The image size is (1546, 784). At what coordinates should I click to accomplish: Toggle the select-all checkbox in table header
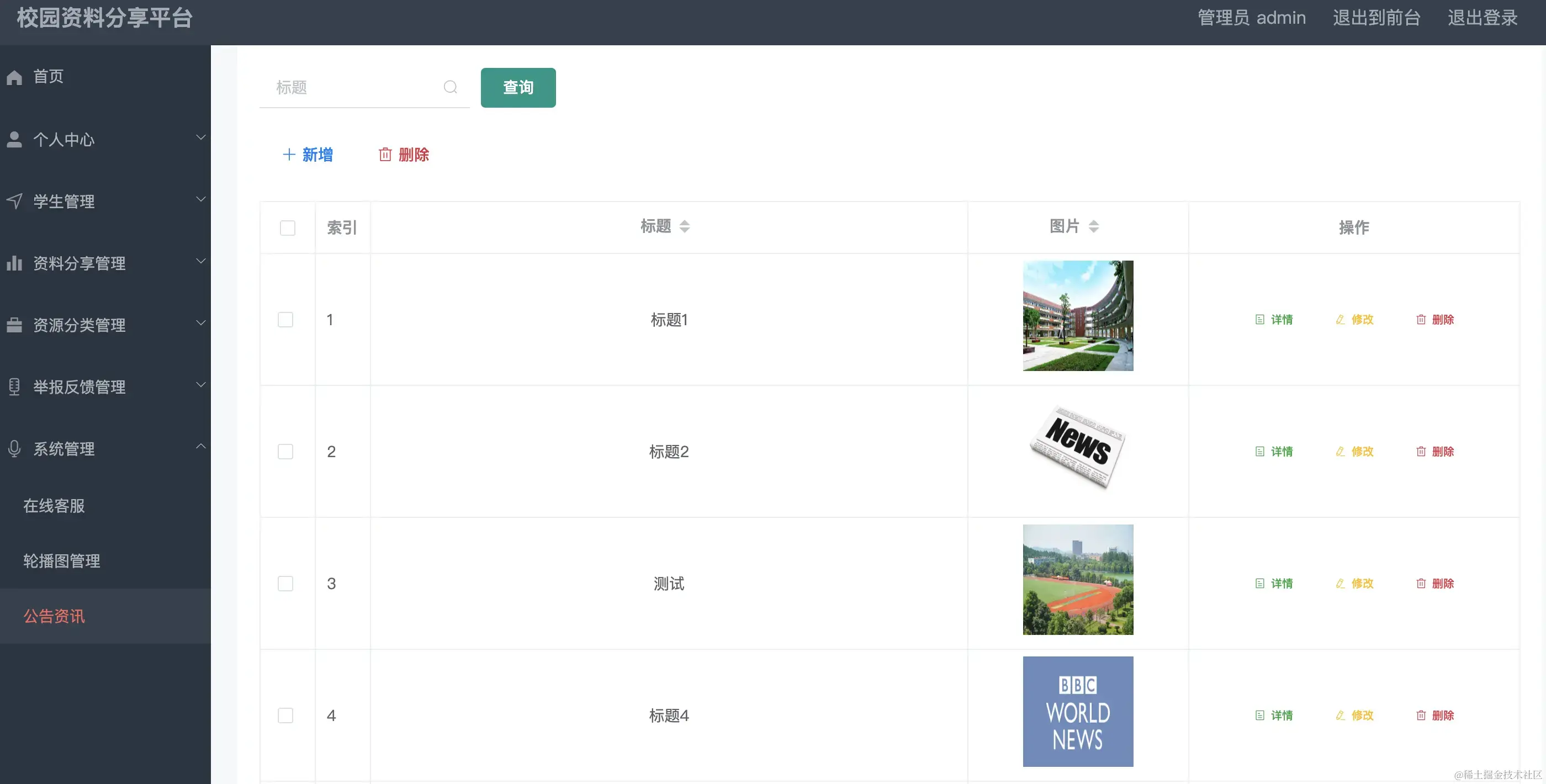pyautogui.click(x=288, y=228)
